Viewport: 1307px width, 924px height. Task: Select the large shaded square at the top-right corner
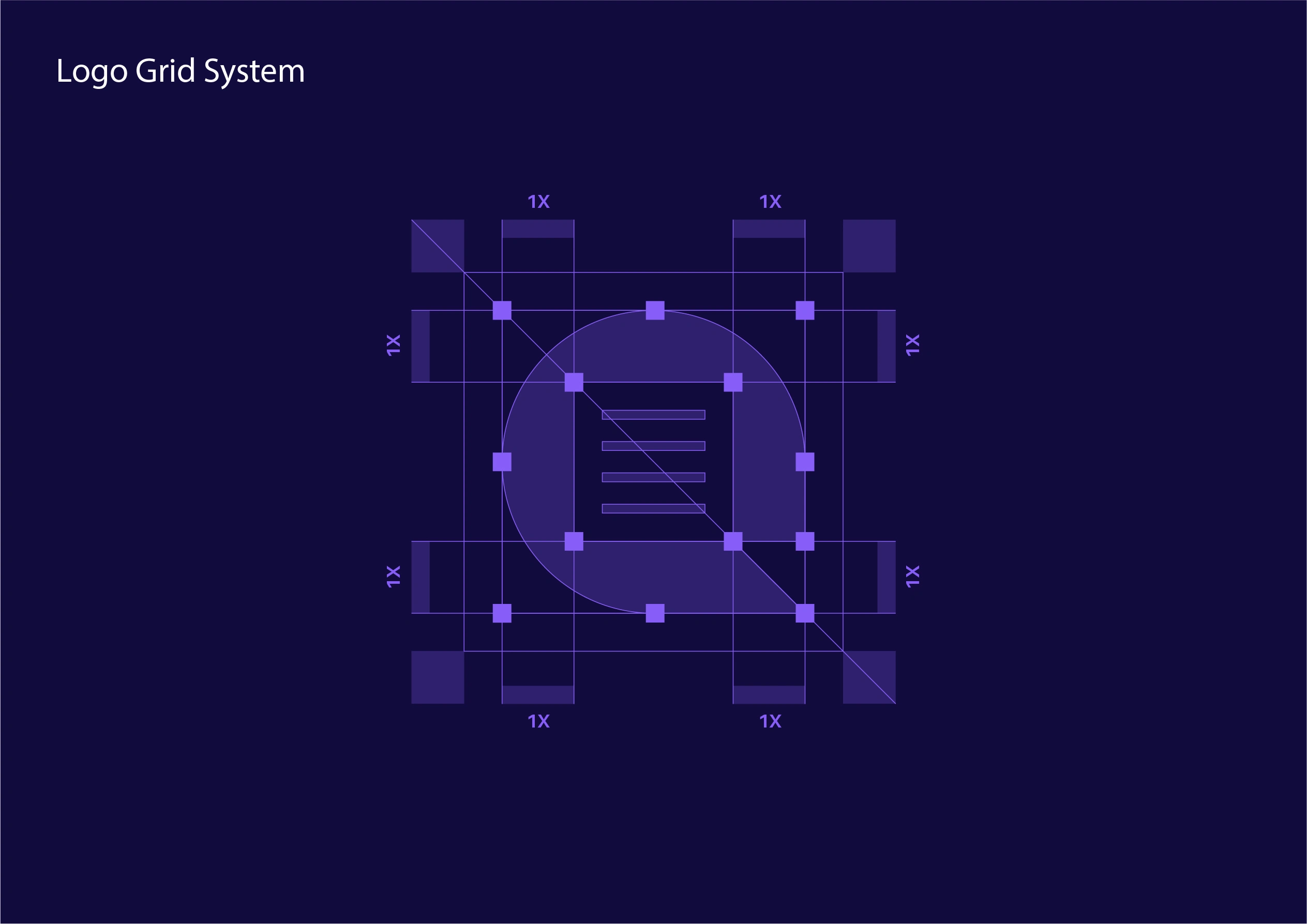869,246
